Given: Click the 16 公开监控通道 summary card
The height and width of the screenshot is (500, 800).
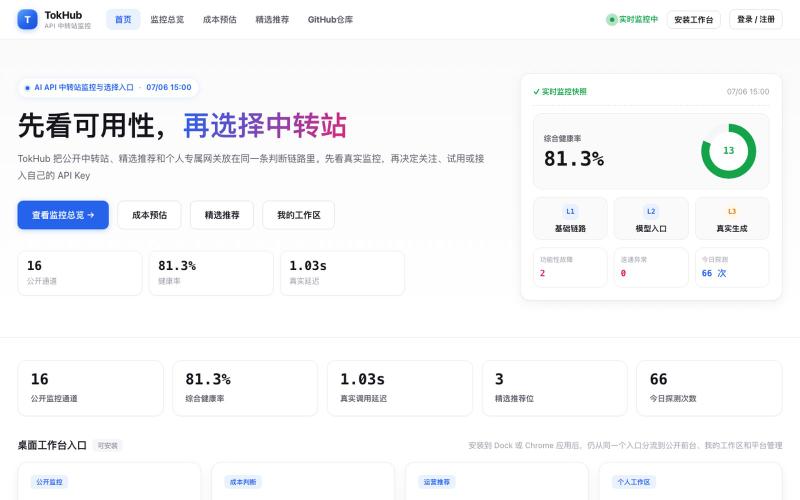Looking at the screenshot, I should pos(91,388).
